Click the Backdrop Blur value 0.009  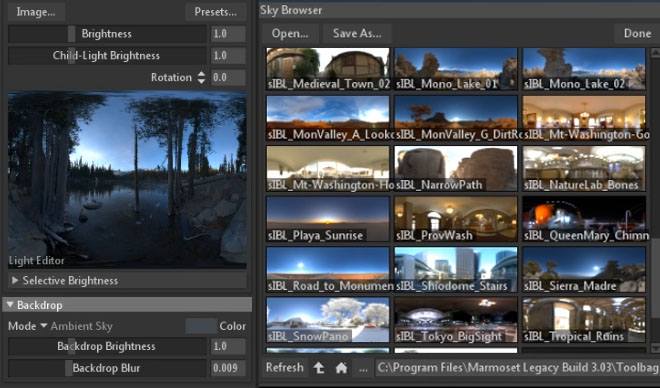click(228, 368)
